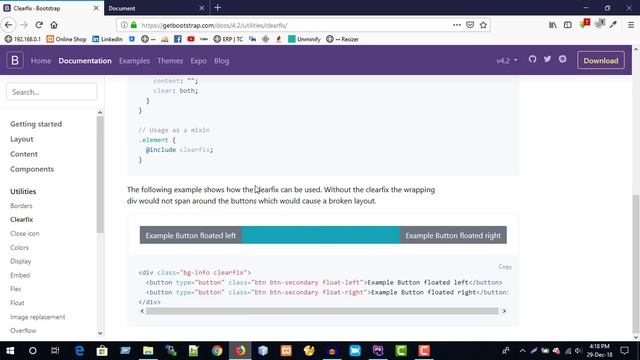Open Task View on taskbar

pyautogui.click(x=55, y=351)
